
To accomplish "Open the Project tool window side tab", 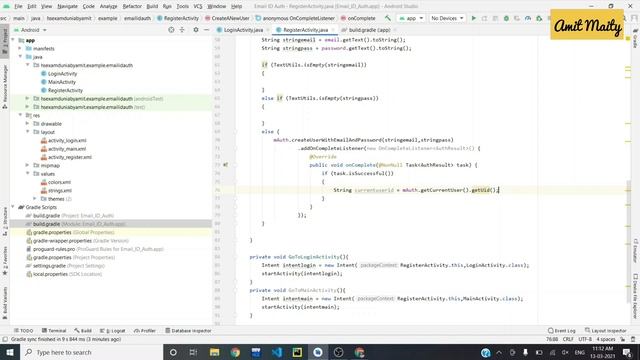I will [x=5, y=41].
